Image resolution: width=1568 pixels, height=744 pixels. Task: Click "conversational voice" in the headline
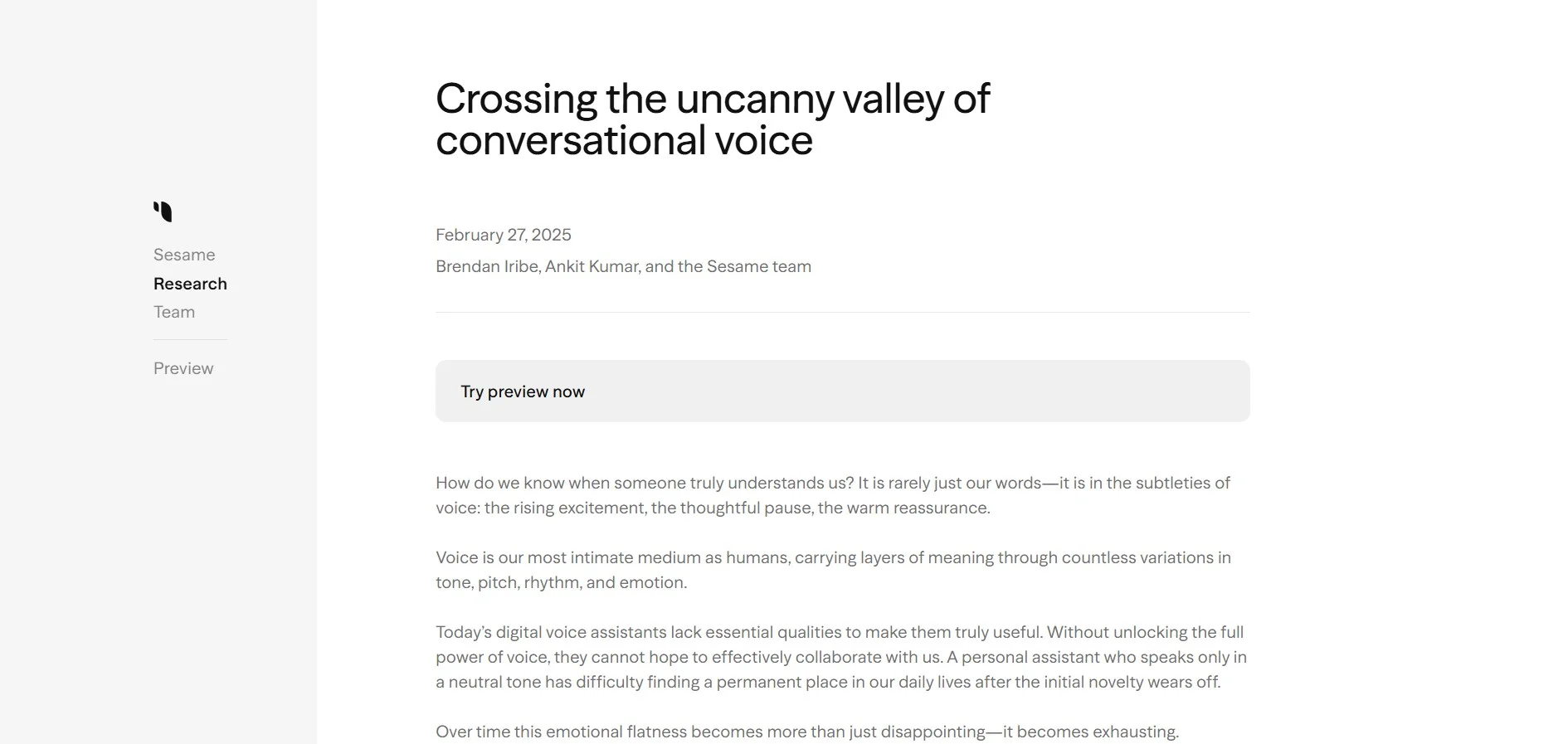pos(624,141)
